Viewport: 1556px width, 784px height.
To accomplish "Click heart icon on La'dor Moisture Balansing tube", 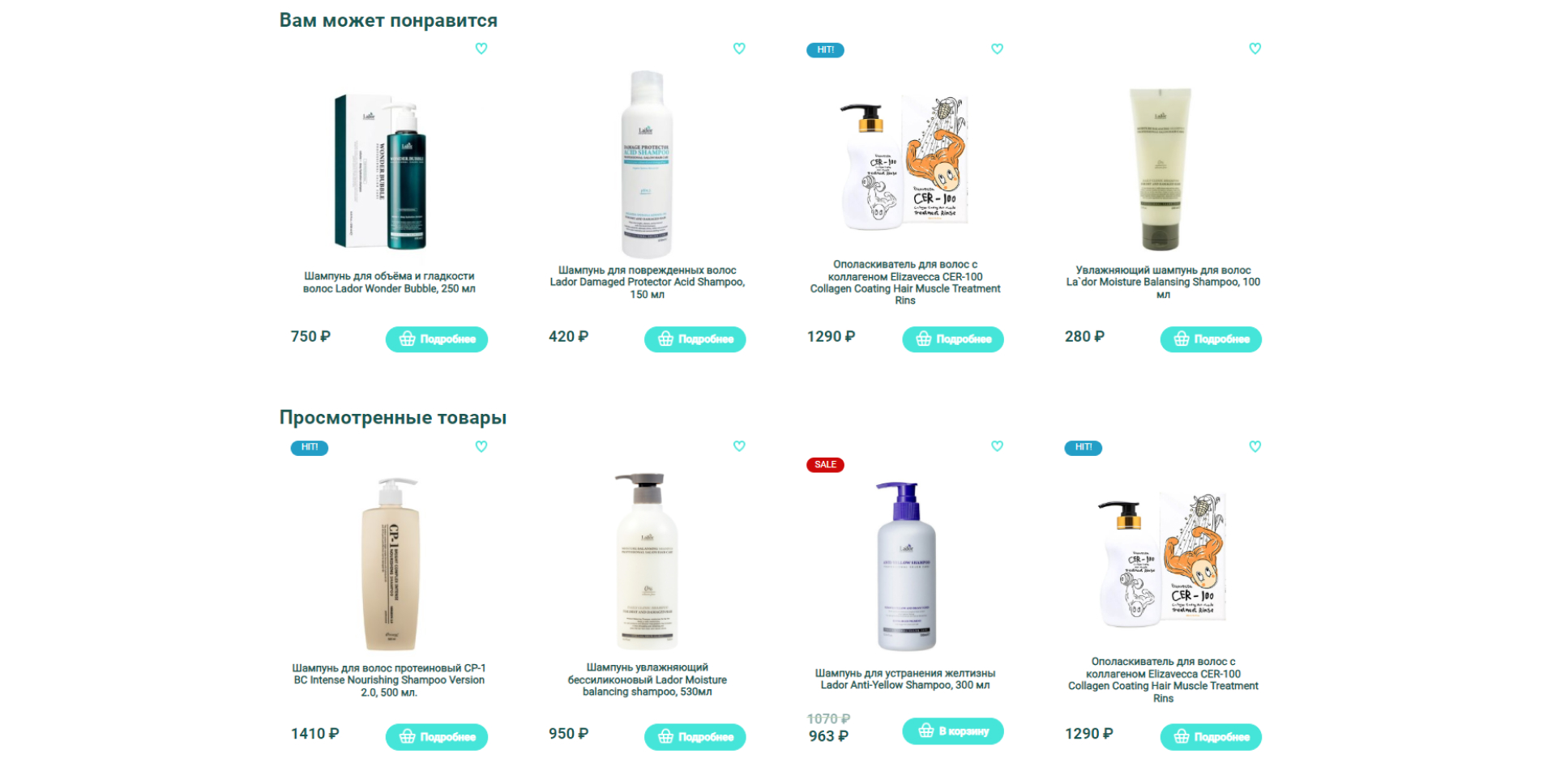I will tap(1255, 49).
